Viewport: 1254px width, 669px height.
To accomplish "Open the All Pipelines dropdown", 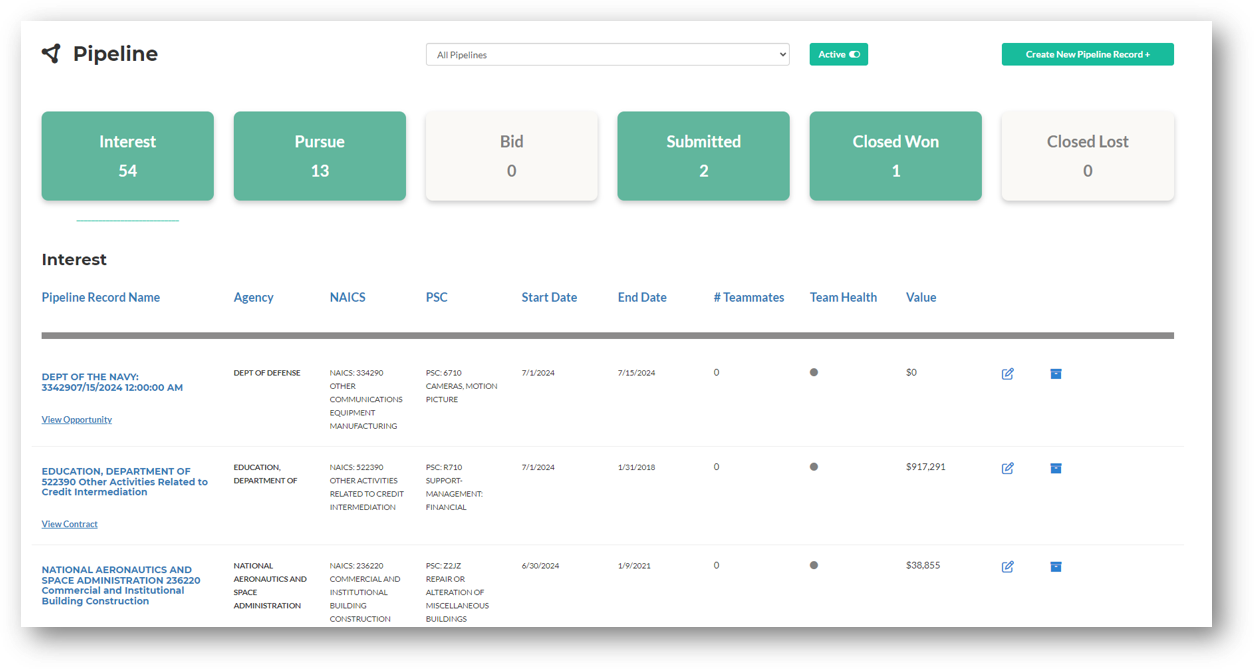I will pos(607,55).
